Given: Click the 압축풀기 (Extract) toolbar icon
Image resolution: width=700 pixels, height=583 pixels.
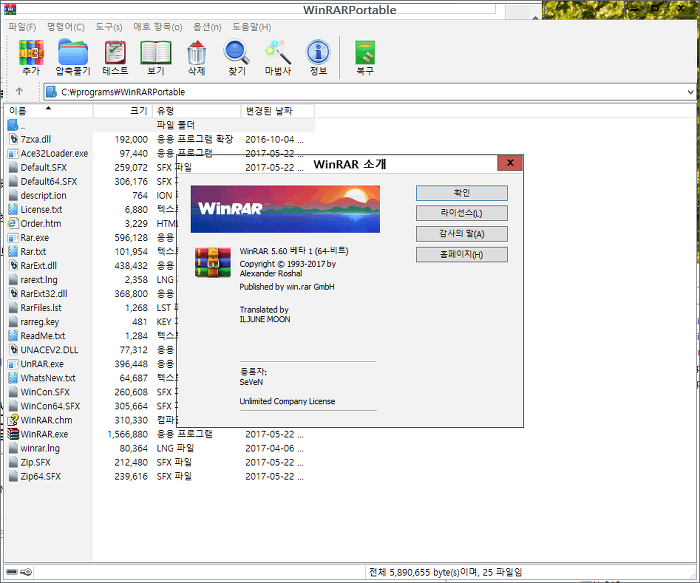Looking at the screenshot, I should pos(73,57).
